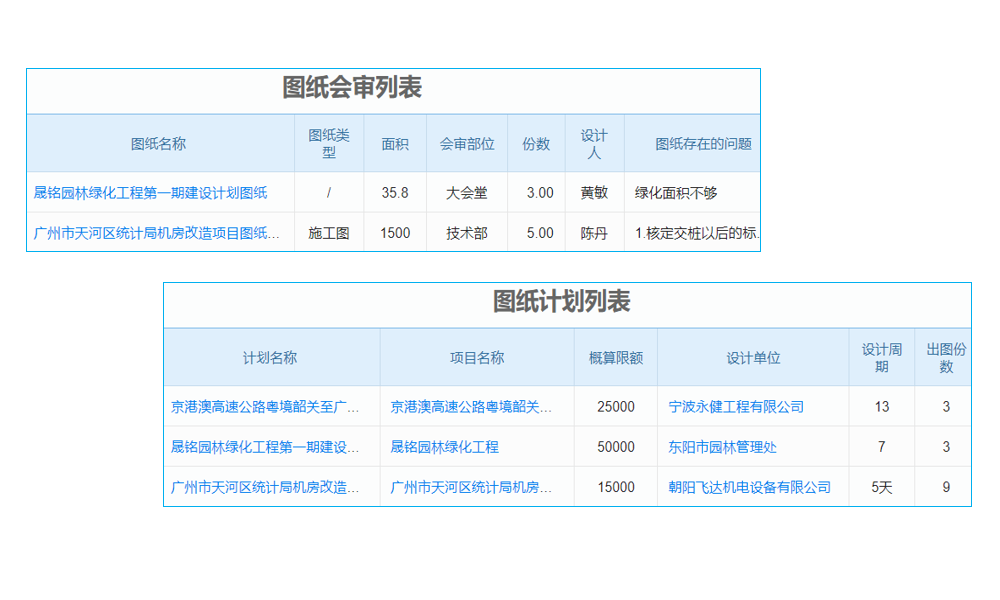Select the 概算限额 column header
This screenshot has height=600, width=1000.
614,356
